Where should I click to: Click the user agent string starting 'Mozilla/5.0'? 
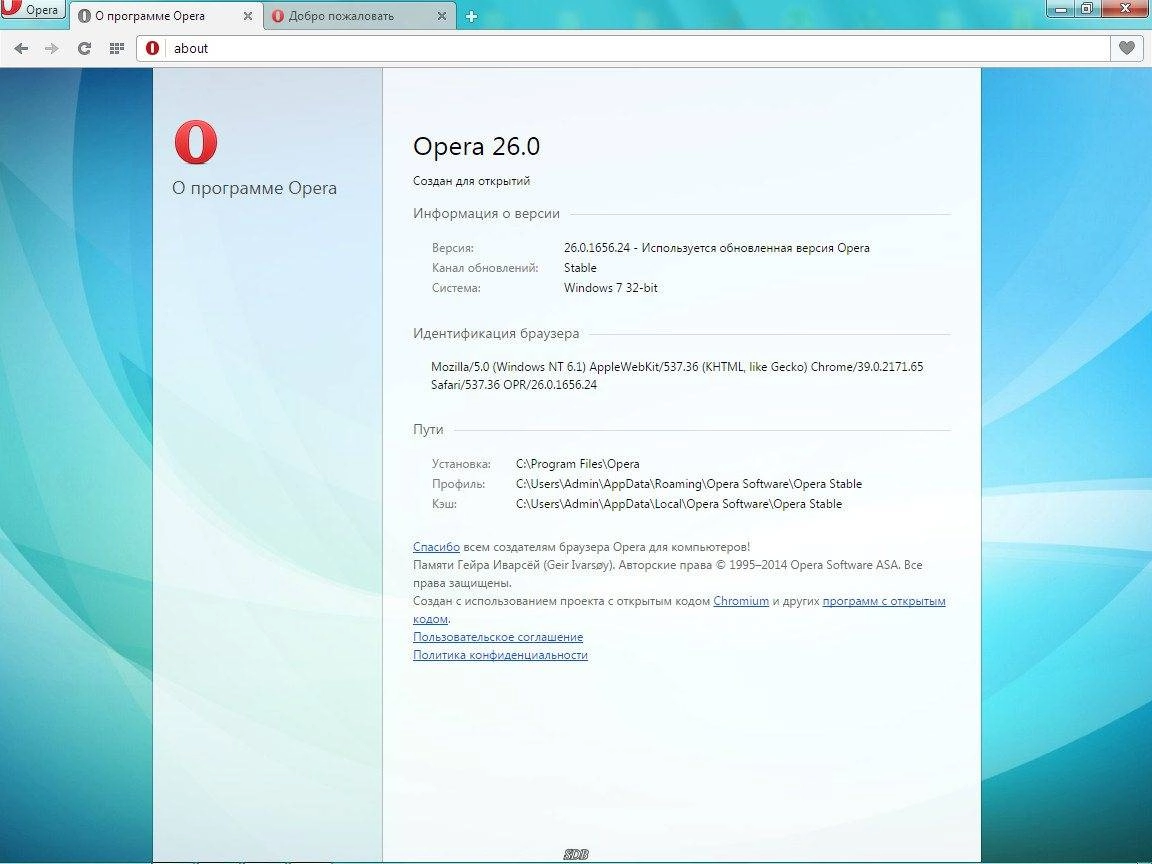coord(677,375)
